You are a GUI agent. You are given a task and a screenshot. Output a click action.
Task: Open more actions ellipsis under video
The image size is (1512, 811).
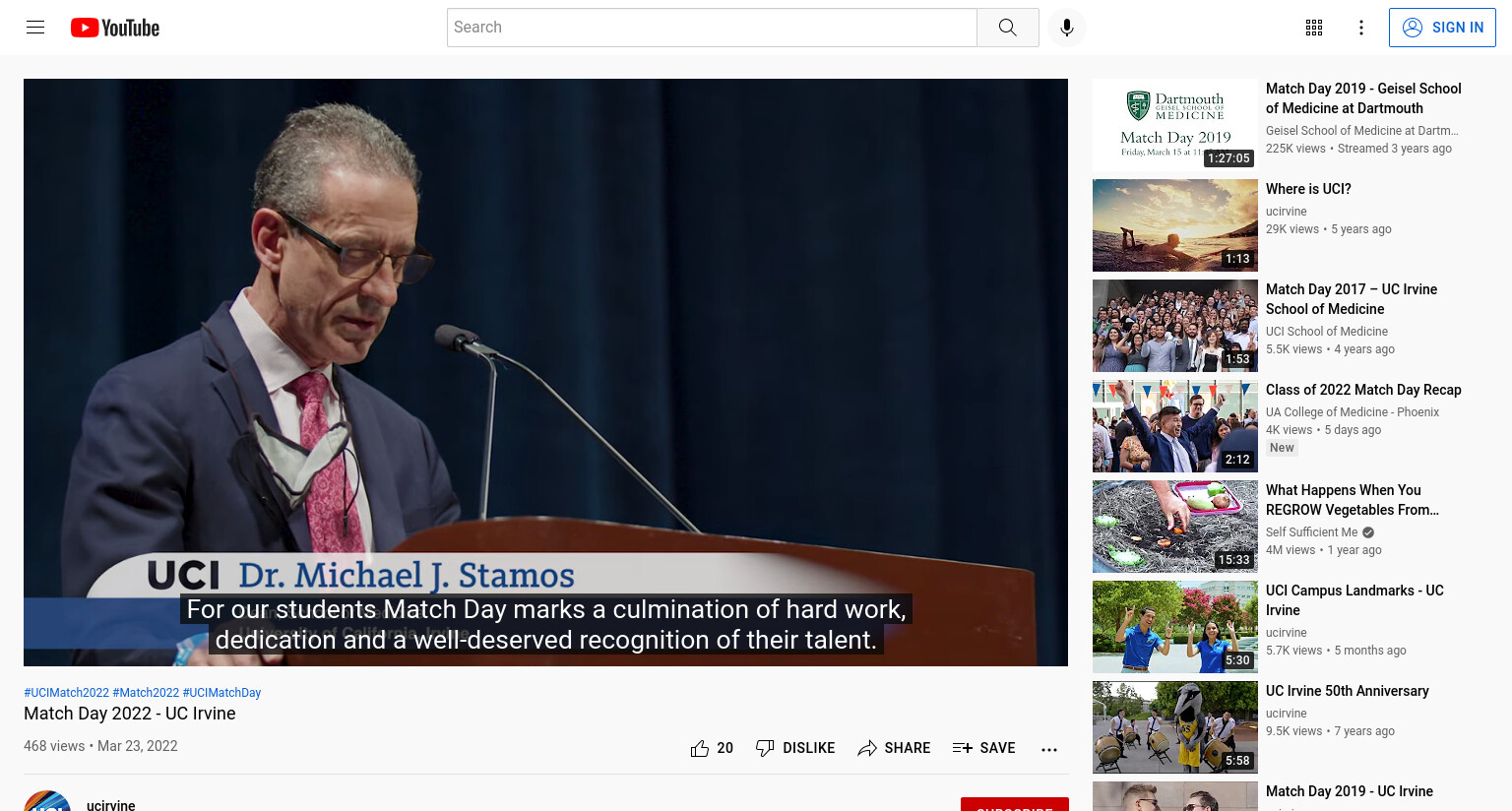1049,749
